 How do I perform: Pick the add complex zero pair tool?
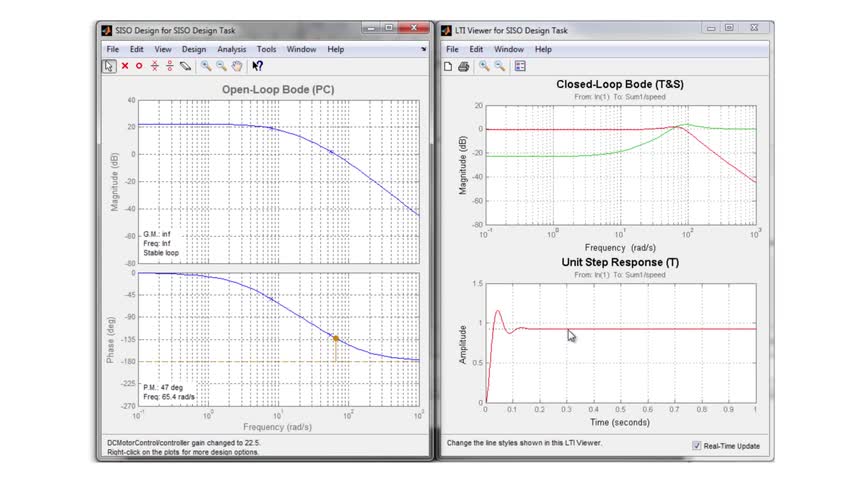point(169,66)
